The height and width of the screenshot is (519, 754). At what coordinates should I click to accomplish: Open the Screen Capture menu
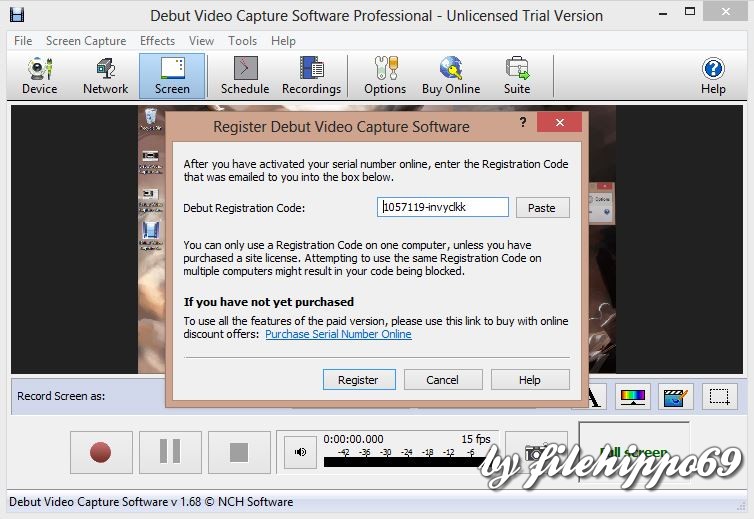tap(86, 41)
